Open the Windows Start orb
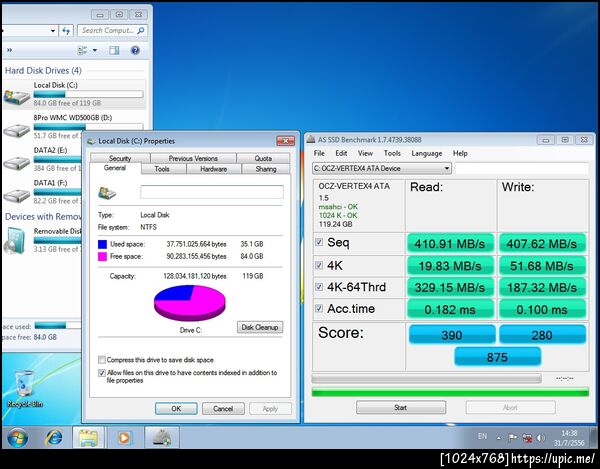Image resolution: width=600 pixels, height=469 pixels. [x=17, y=438]
